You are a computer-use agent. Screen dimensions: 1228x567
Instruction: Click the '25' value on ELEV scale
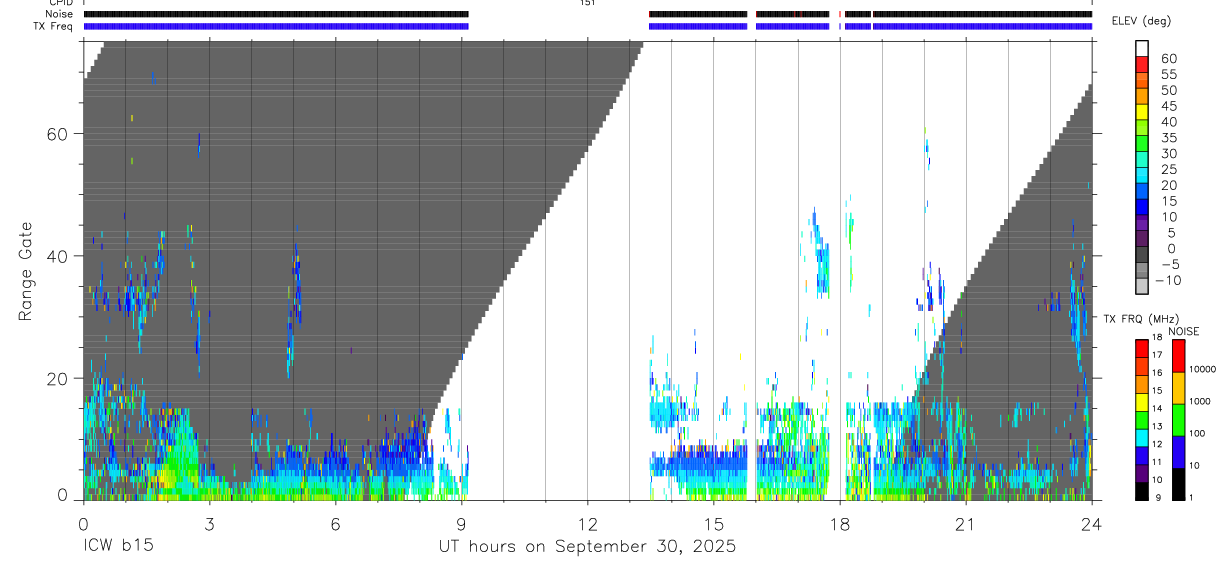(1168, 169)
